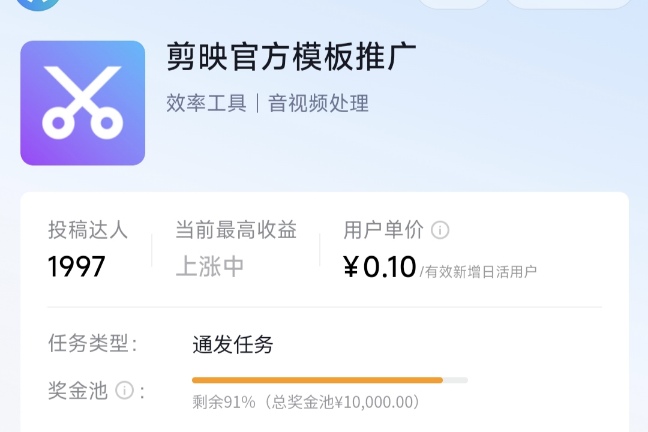Select the 音视频处理 category tag
Screen dimensions: 648x432
coord(318,103)
